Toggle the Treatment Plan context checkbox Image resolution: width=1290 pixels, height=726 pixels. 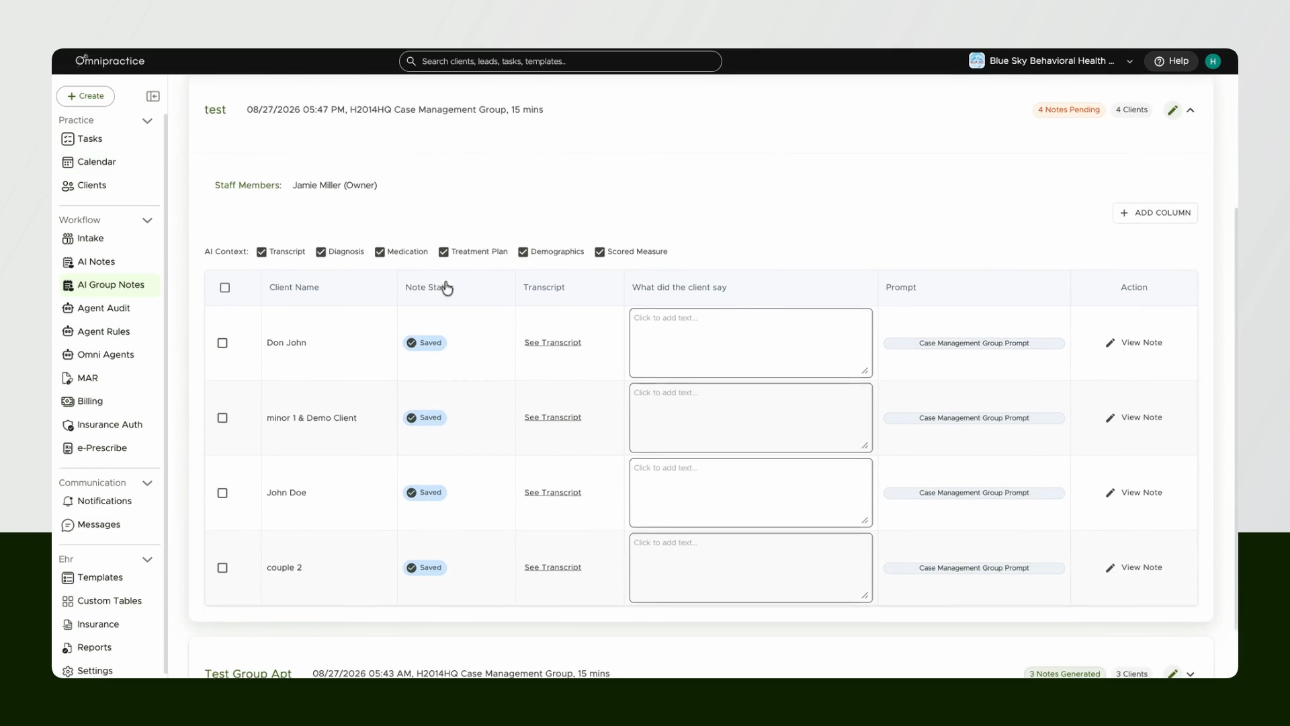(443, 252)
